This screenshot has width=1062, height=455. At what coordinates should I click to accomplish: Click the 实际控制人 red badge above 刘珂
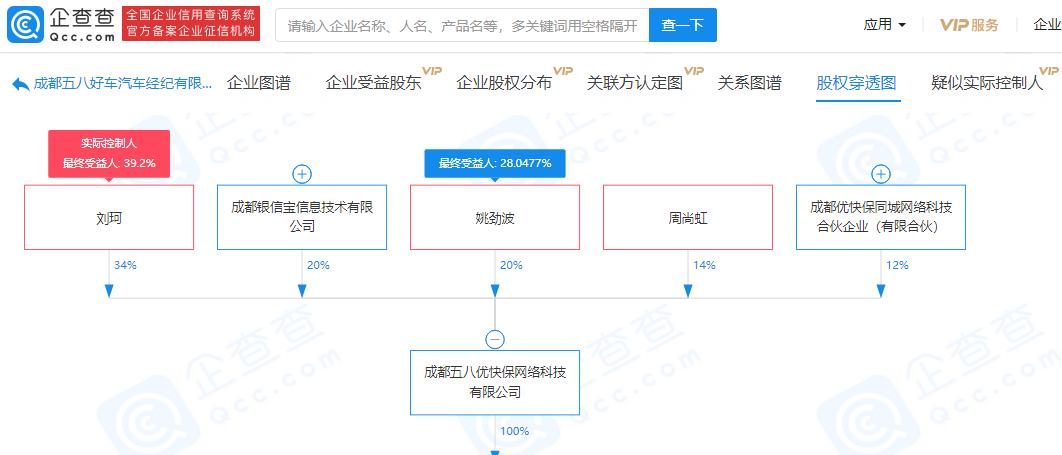point(109,154)
